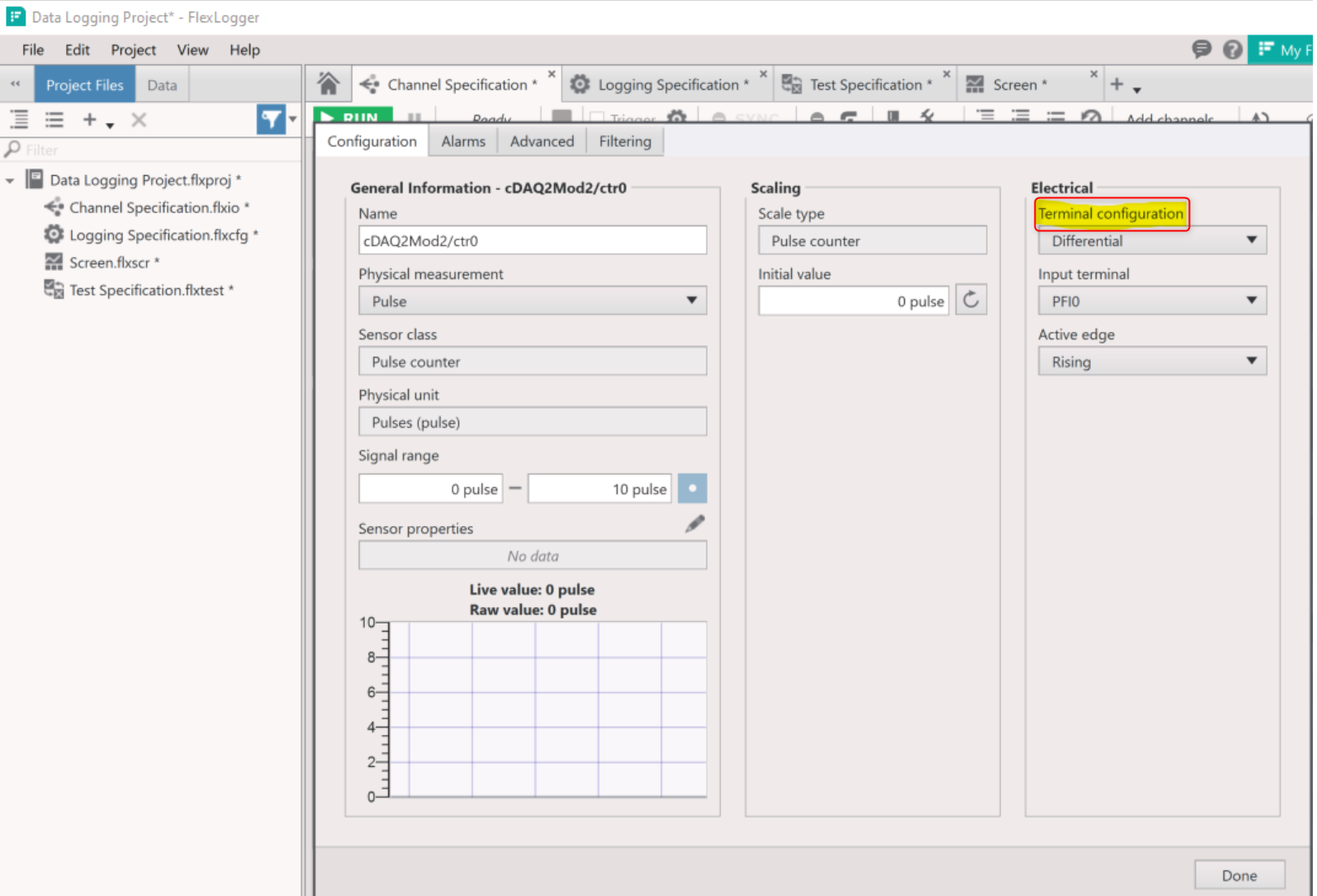
Task: Select Data Logging Project.flxproj in tree
Action: click(145, 180)
